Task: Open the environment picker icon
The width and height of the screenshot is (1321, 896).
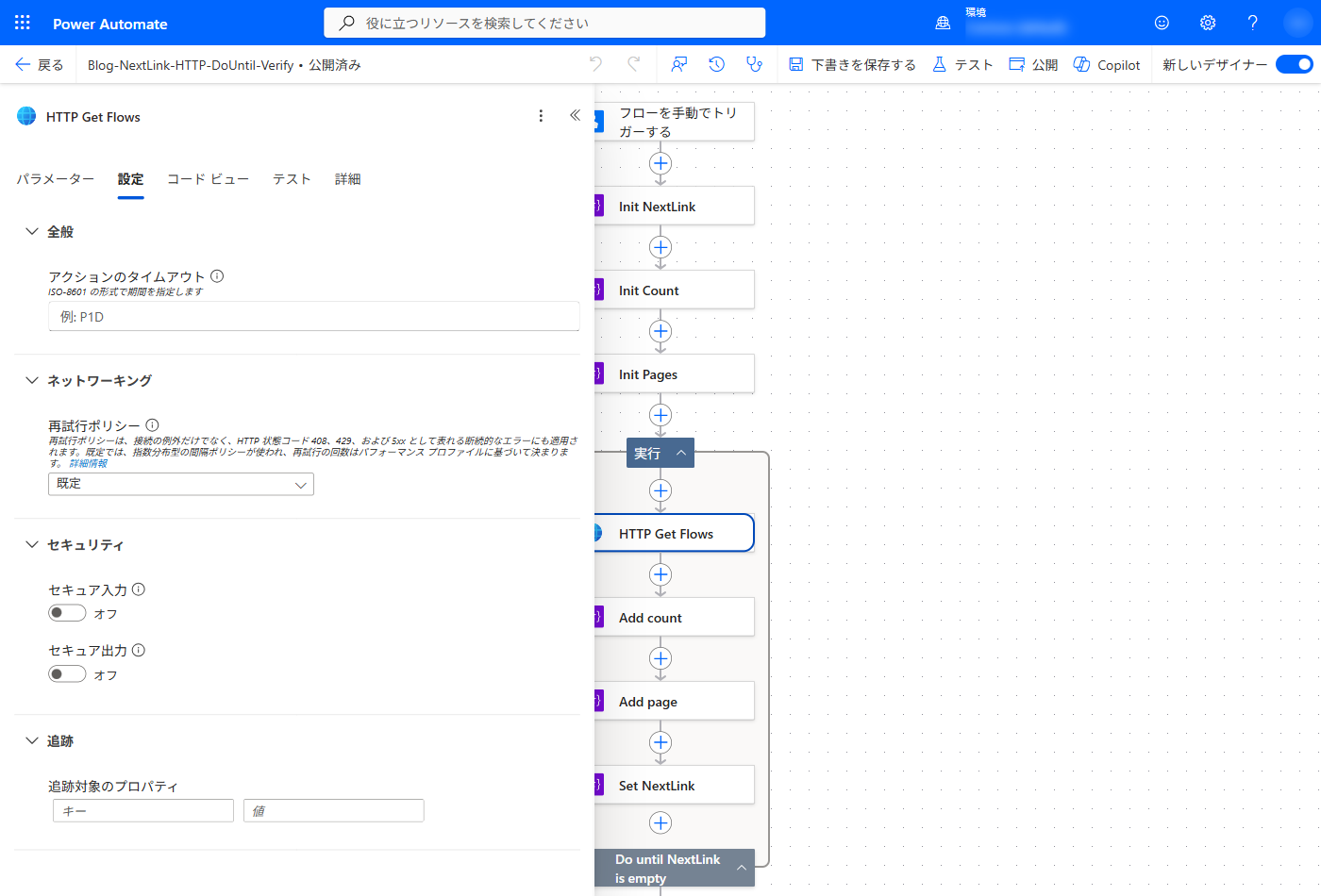Action: (x=943, y=24)
